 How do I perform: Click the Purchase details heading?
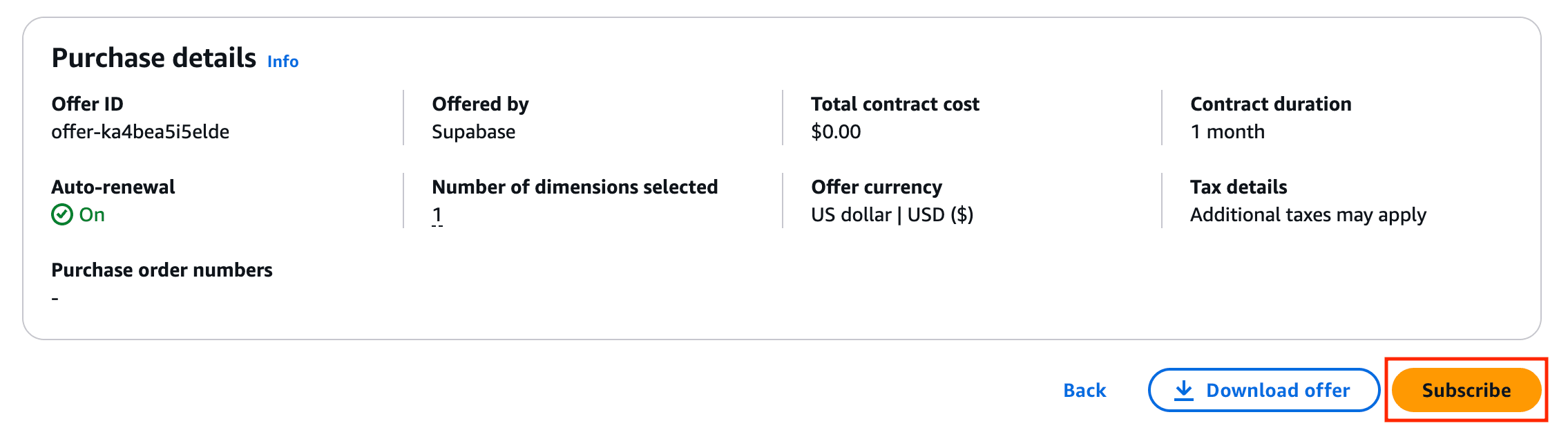click(153, 58)
